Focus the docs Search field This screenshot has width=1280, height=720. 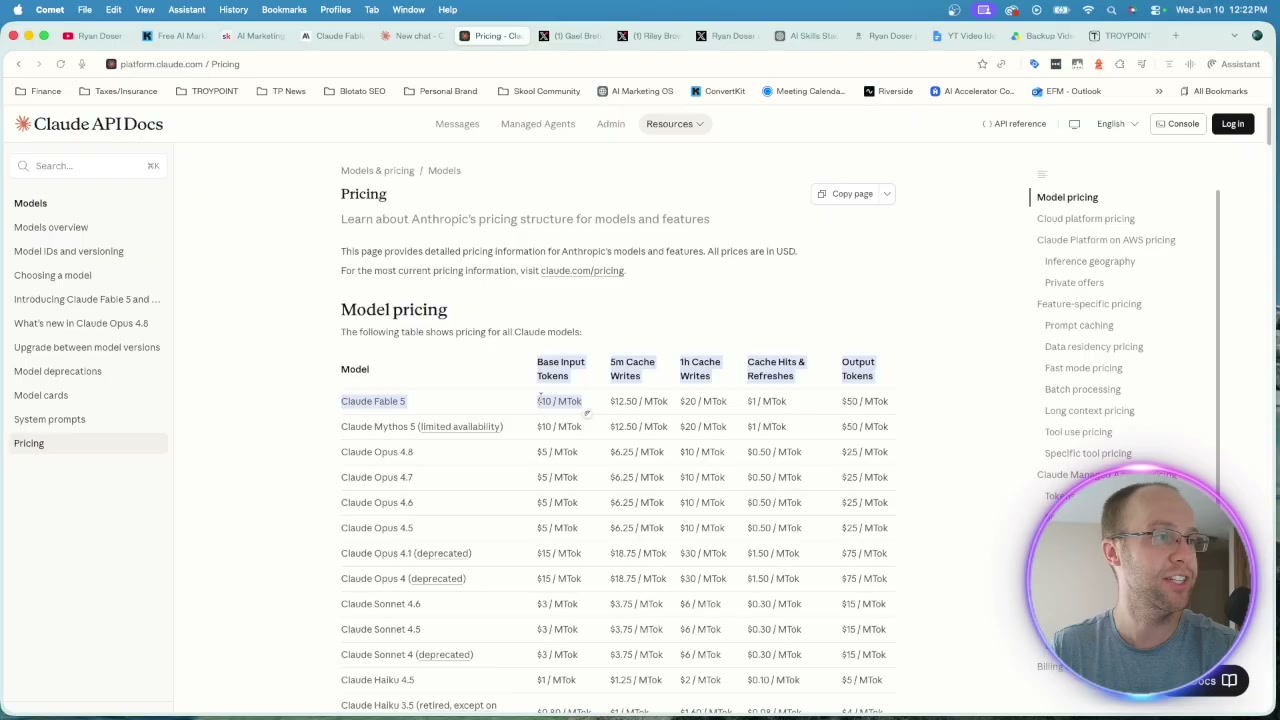(x=87, y=166)
